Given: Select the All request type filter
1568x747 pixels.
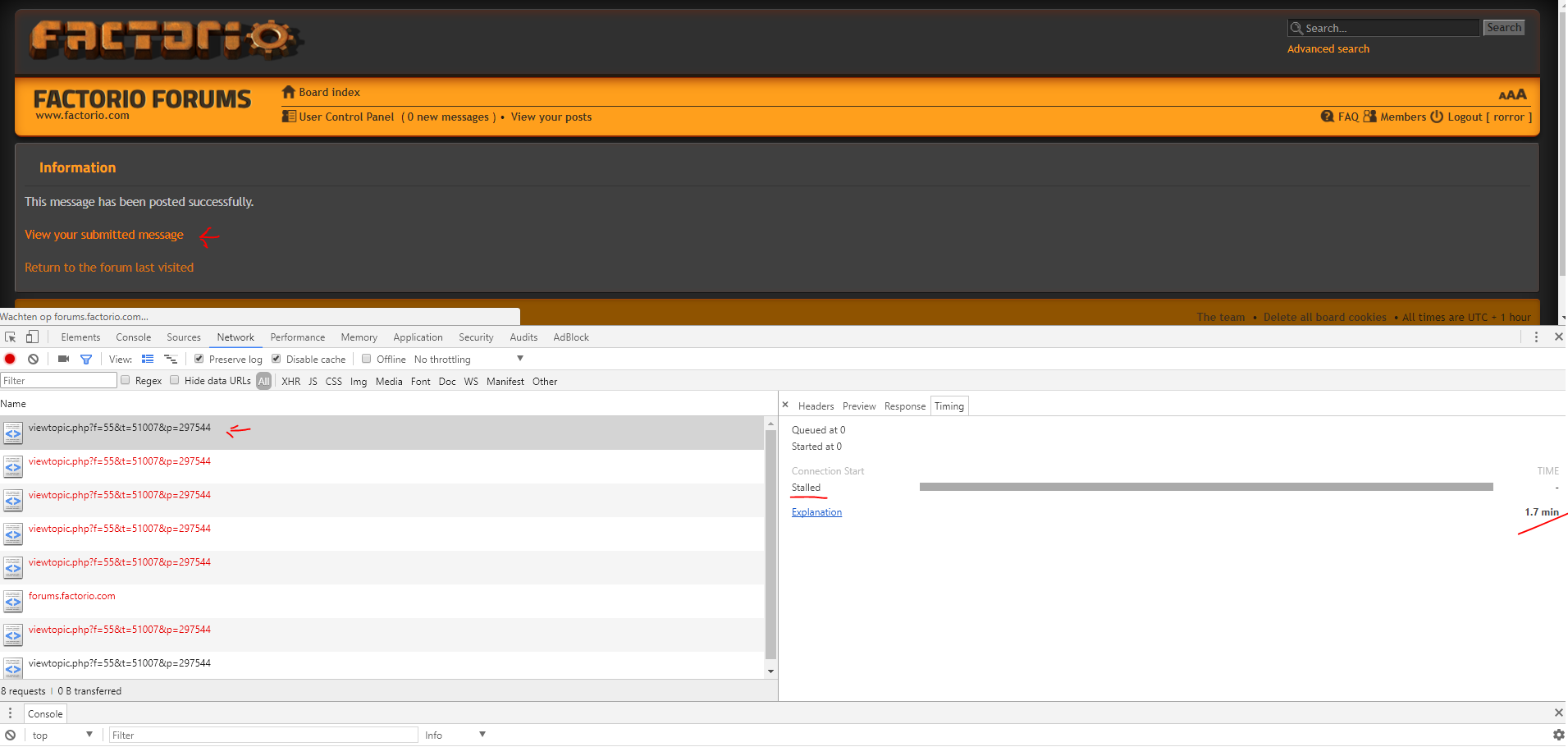Looking at the screenshot, I should click(x=263, y=382).
